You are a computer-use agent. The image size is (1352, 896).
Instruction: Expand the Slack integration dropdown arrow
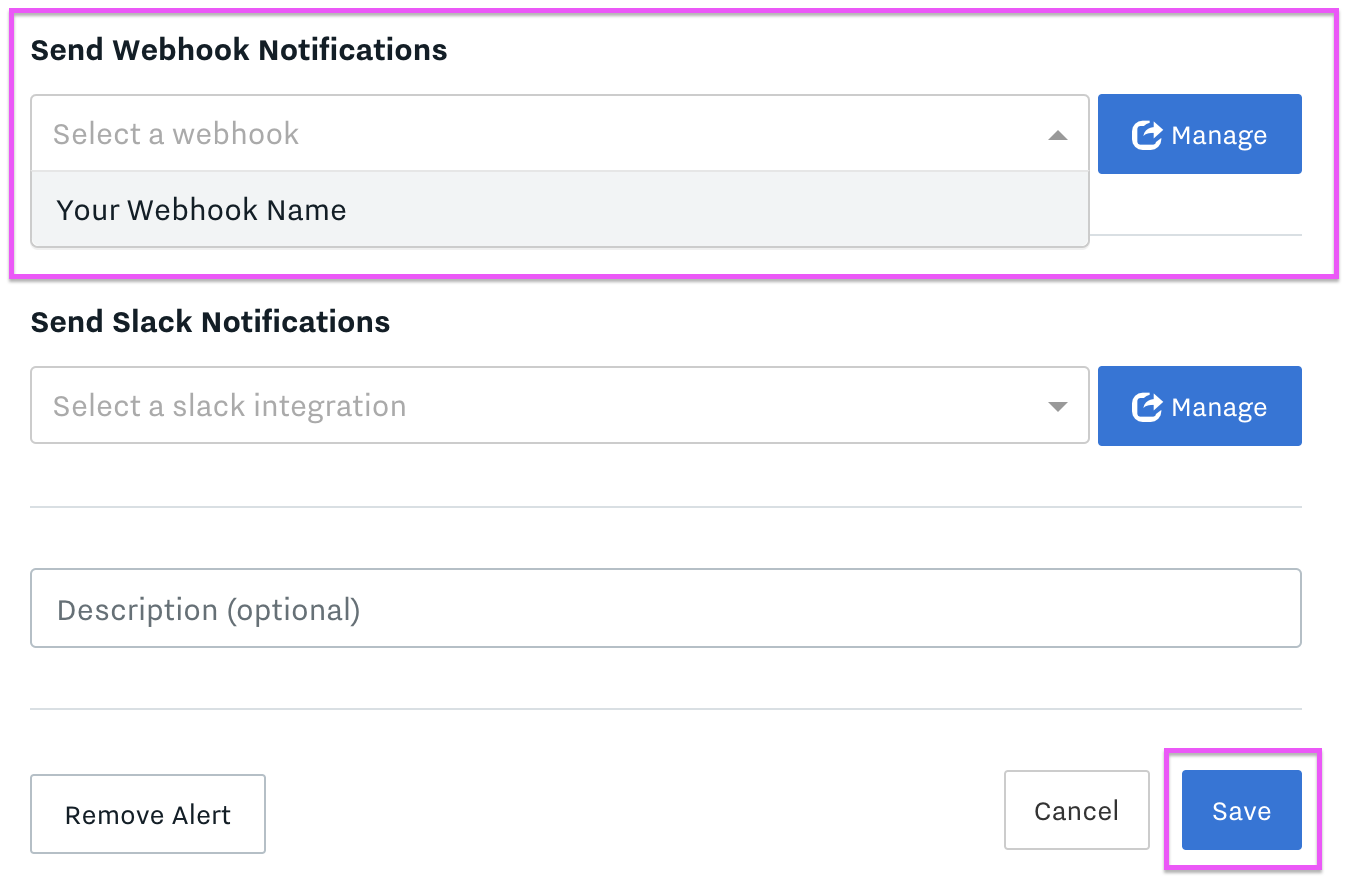tap(1057, 407)
